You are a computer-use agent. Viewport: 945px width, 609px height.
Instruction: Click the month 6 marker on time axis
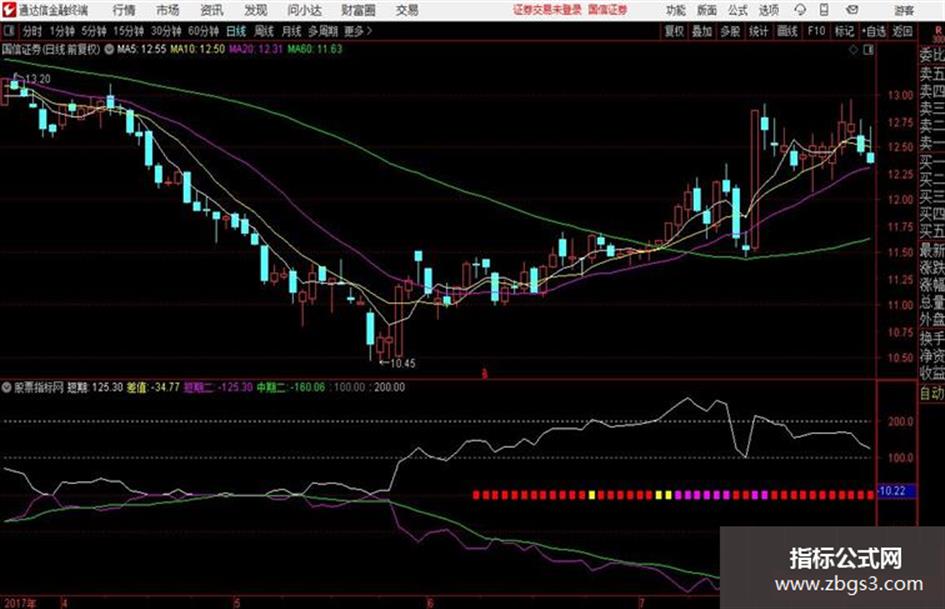coord(430,603)
